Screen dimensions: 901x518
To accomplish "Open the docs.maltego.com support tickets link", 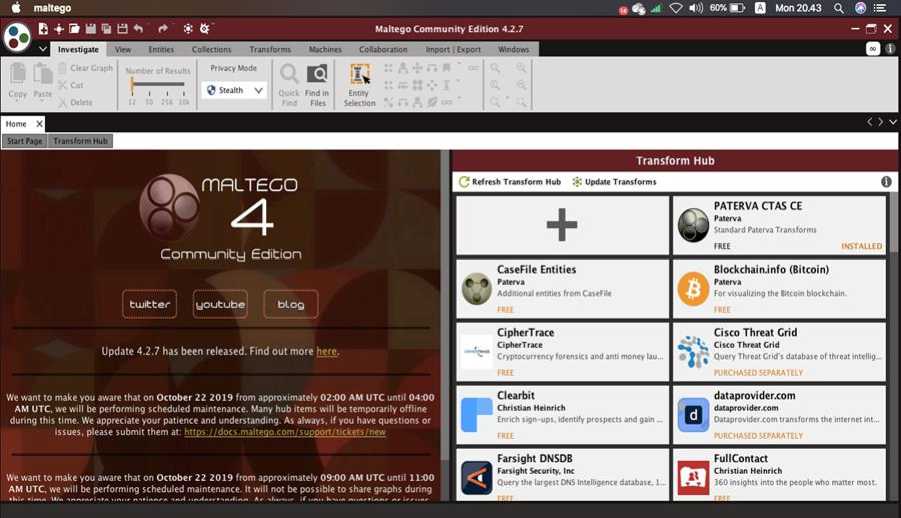I will [285, 432].
